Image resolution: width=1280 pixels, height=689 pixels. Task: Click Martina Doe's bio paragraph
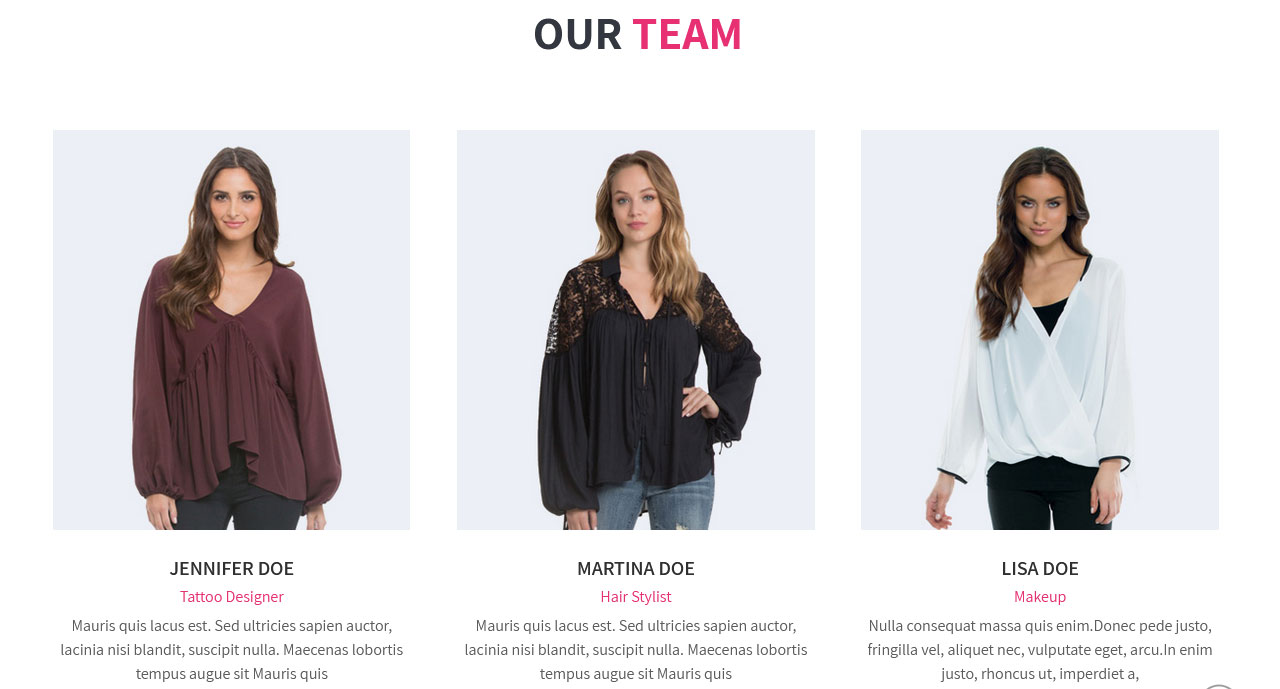pos(636,650)
